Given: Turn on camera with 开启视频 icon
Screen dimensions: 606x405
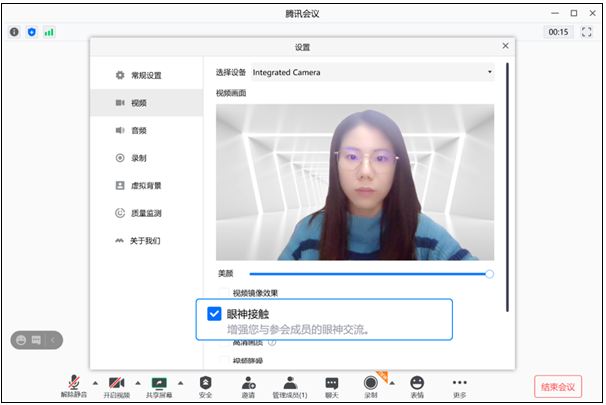Looking at the screenshot, I should point(116,383).
